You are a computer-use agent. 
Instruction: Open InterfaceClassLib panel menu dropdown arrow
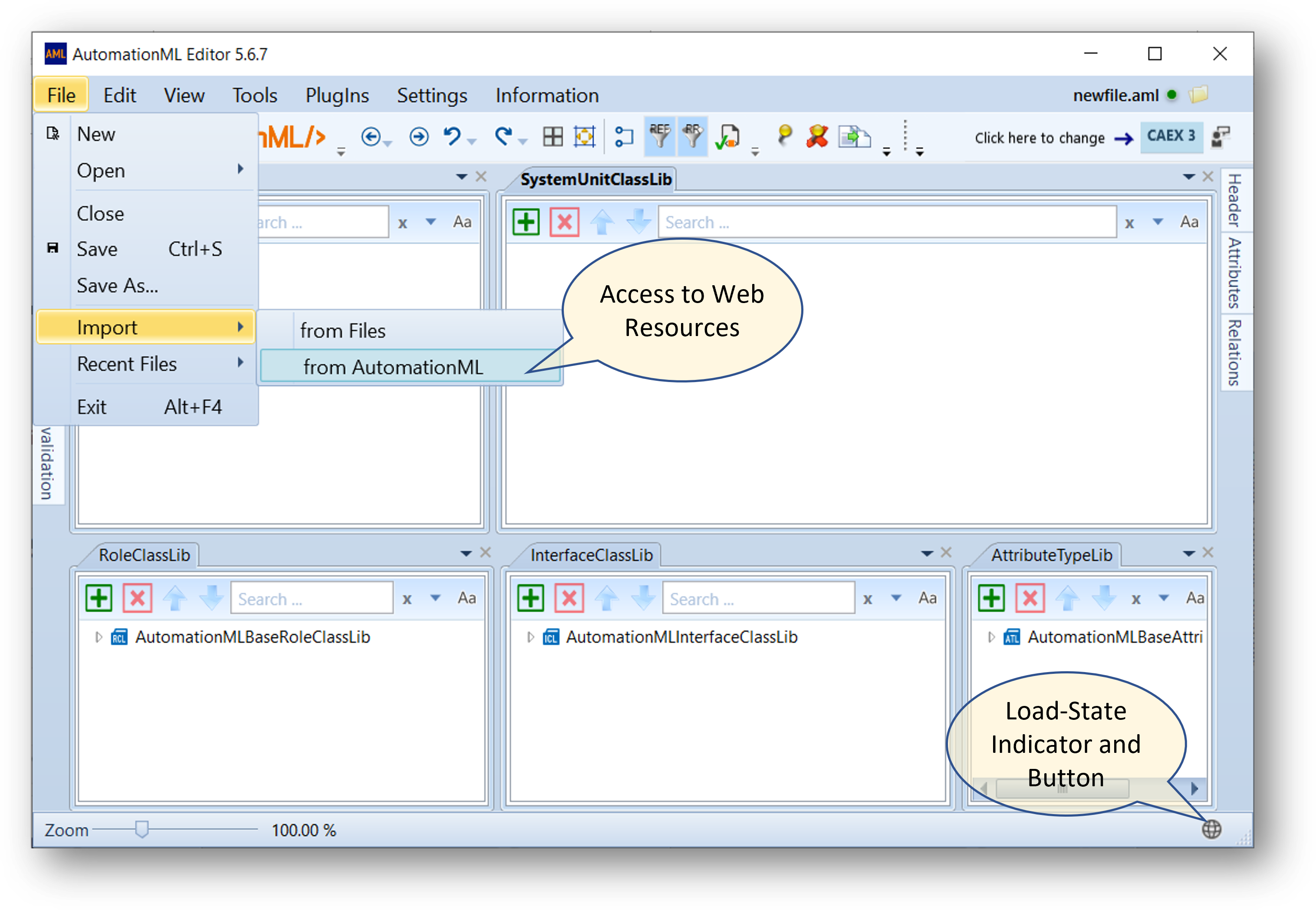coord(927,554)
